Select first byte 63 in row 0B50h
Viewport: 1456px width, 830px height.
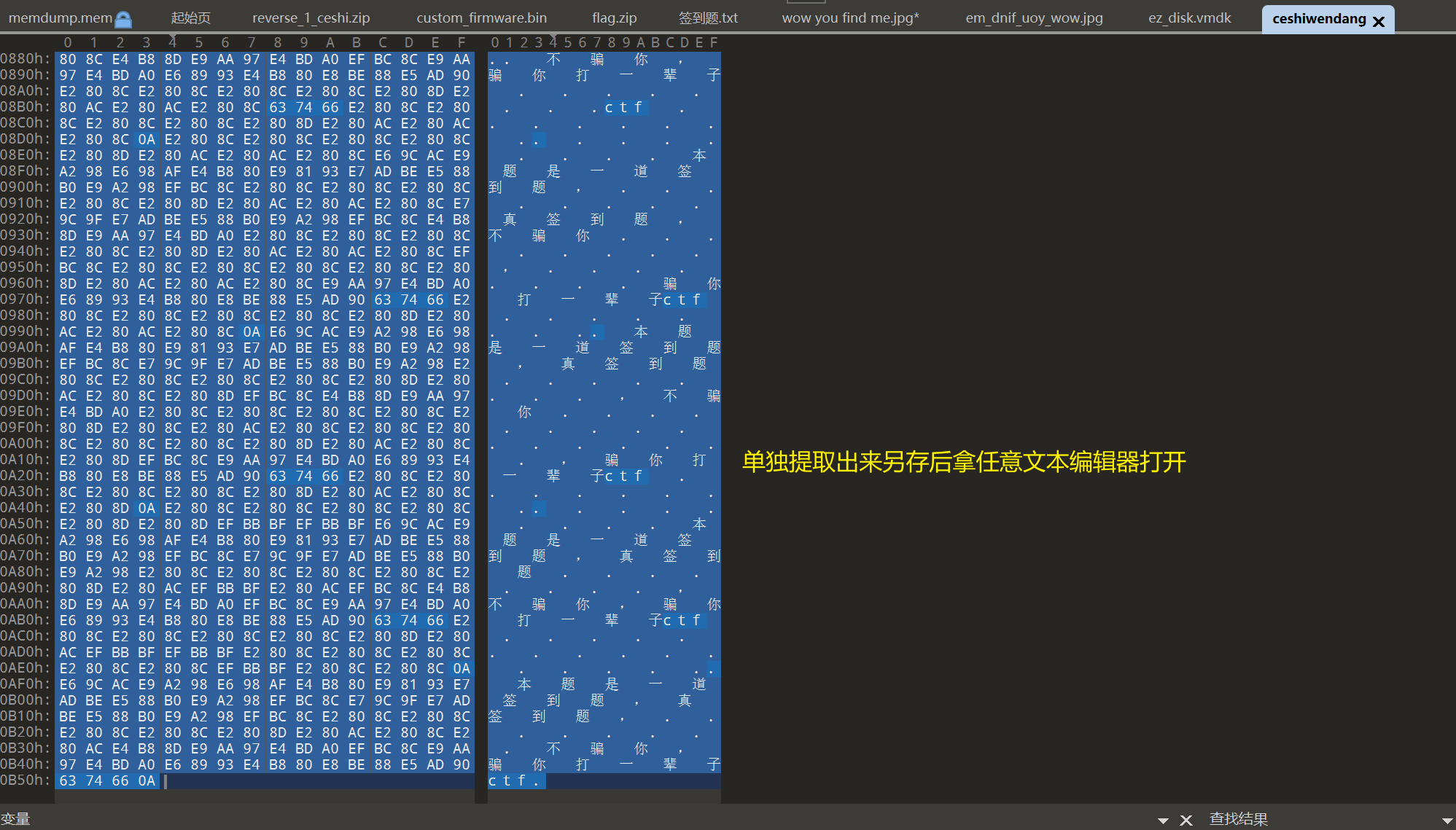click(68, 780)
